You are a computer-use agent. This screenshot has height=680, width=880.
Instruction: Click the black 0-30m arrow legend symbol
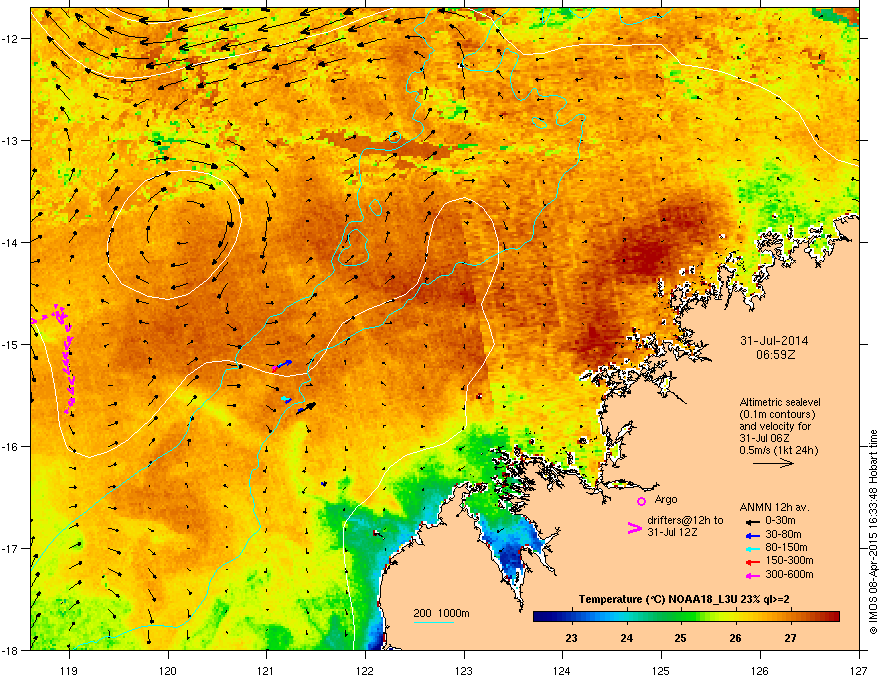753,522
